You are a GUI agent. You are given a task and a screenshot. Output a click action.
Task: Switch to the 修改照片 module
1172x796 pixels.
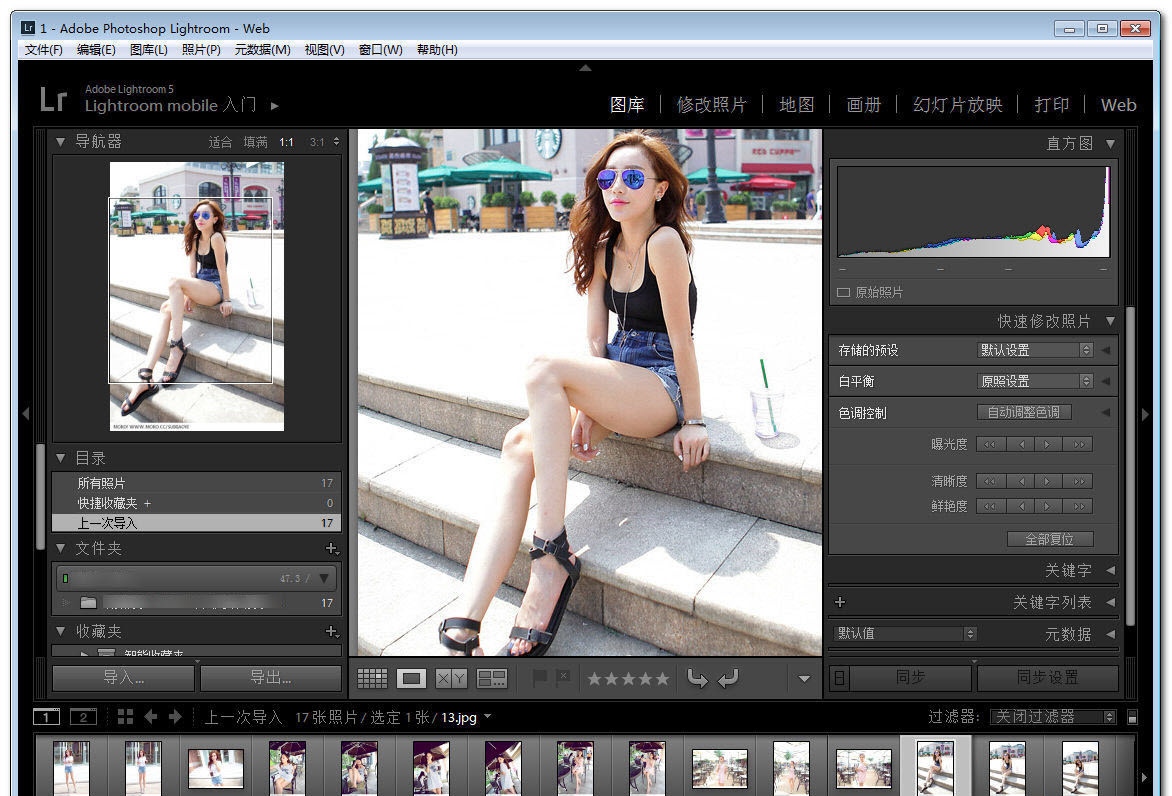coord(711,105)
